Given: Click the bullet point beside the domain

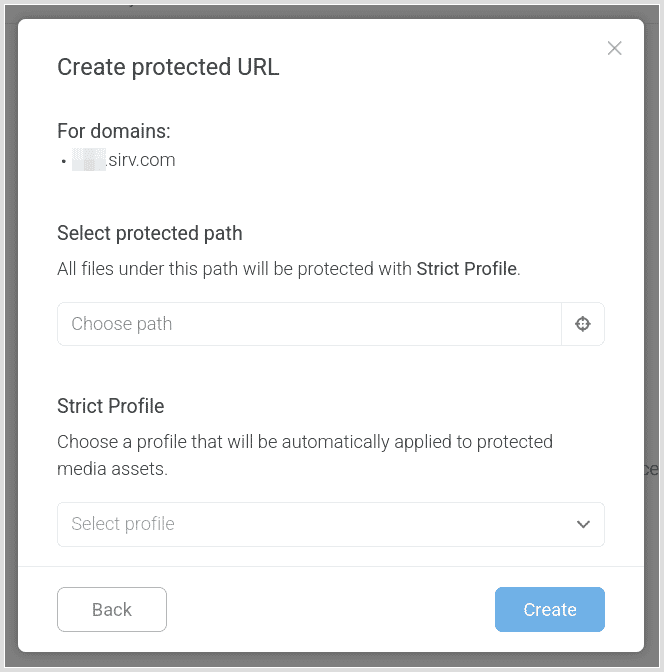Looking at the screenshot, I should pos(63,162).
